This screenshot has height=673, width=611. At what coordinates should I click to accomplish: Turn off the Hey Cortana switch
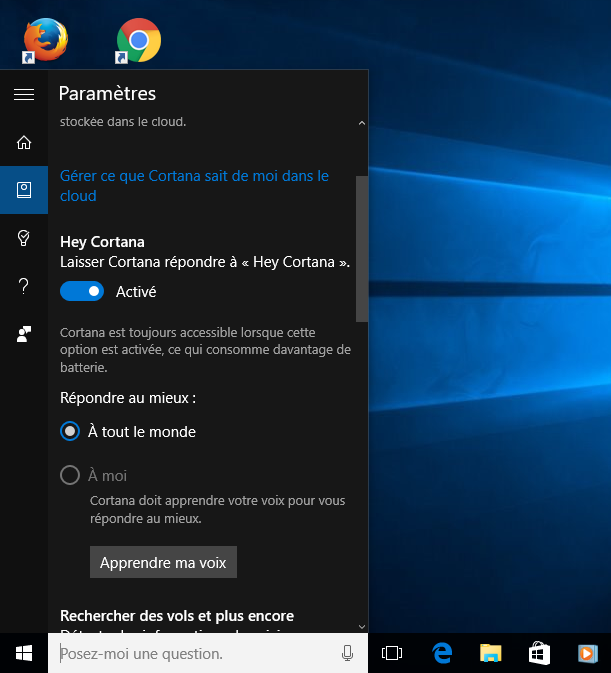82,291
